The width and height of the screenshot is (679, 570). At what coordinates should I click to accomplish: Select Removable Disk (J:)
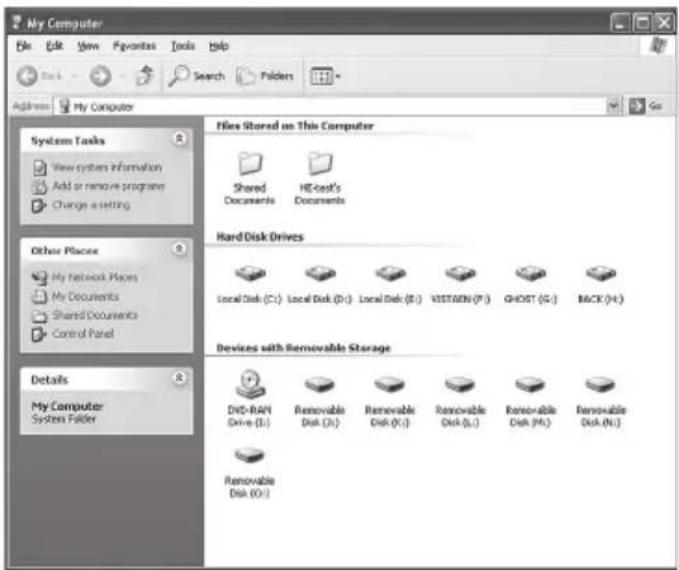(320, 402)
